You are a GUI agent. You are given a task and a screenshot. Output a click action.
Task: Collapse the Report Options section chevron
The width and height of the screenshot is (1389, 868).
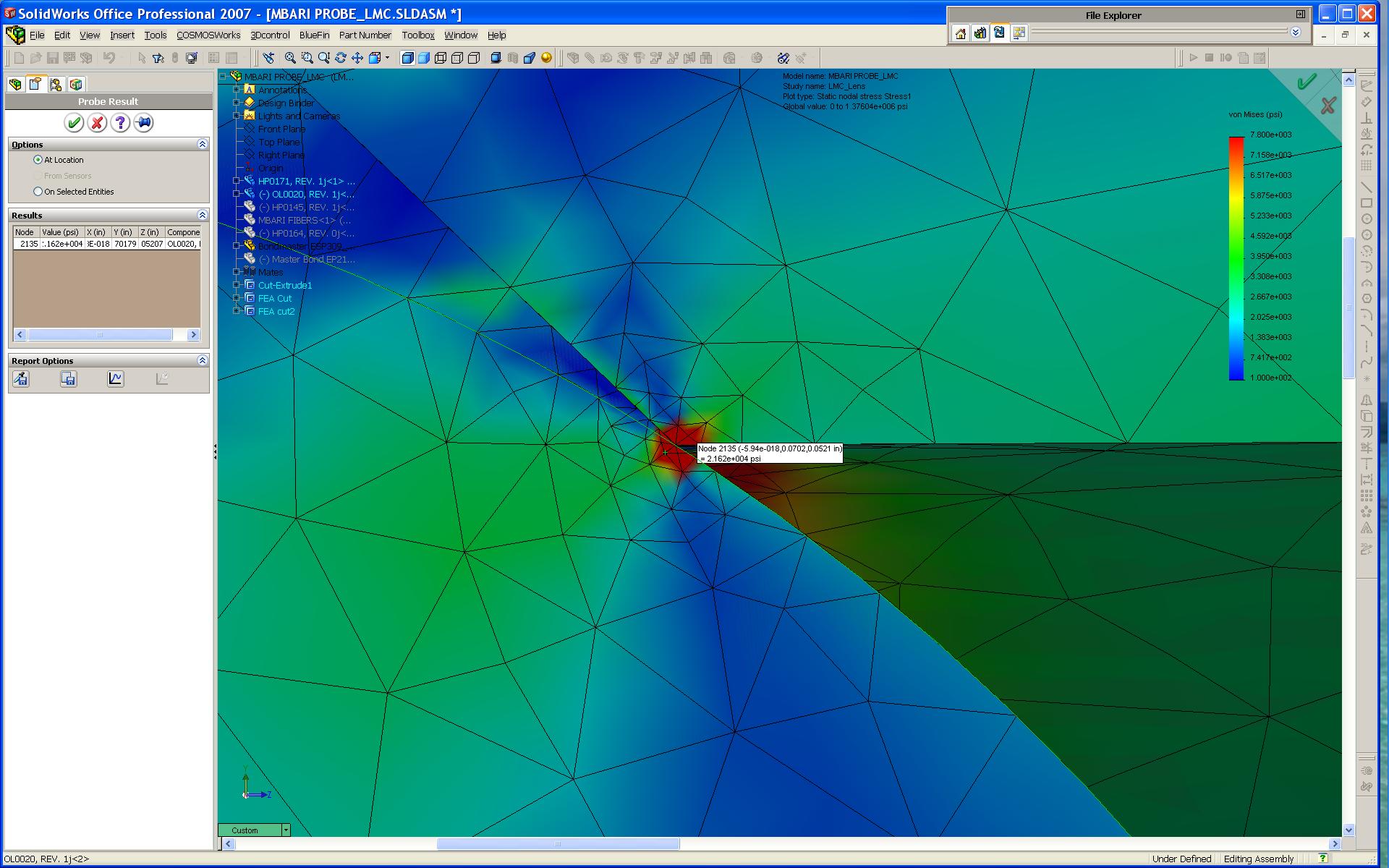coord(203,360)
